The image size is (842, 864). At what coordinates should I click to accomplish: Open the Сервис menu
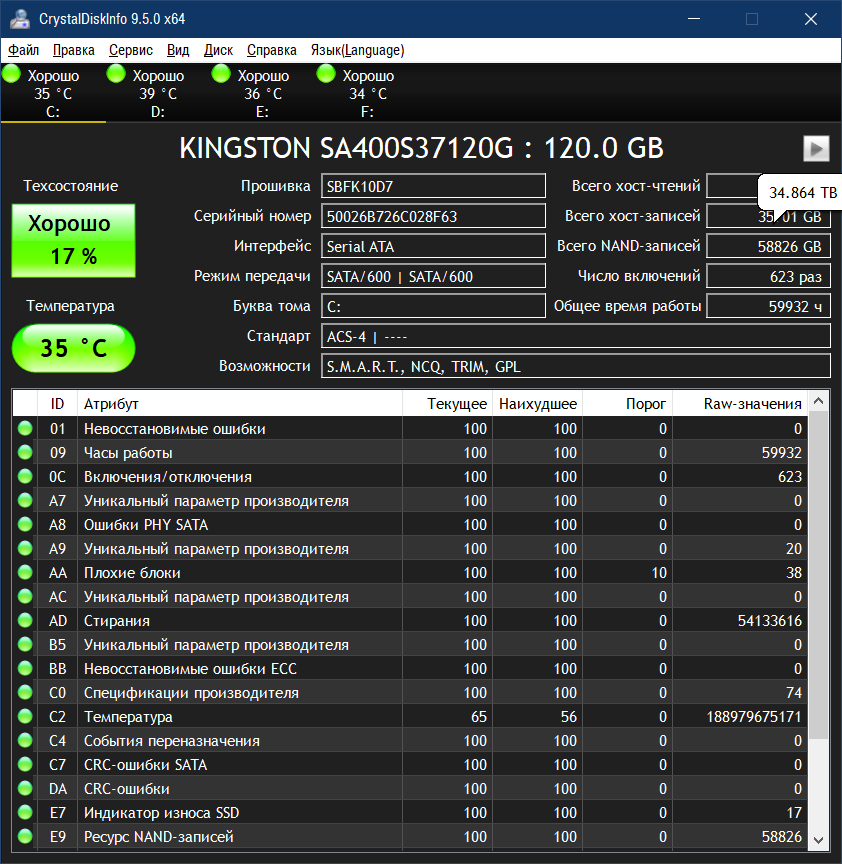pyautogui.click(x=131, y=51)
